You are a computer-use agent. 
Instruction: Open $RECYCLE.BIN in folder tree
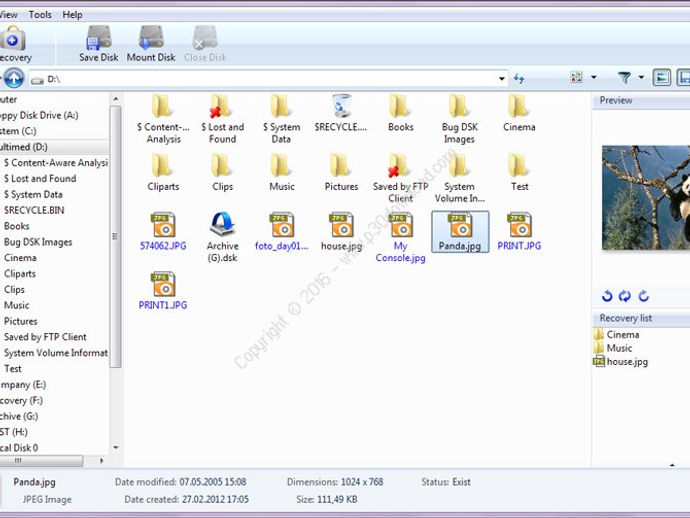[x=34, y=210]
